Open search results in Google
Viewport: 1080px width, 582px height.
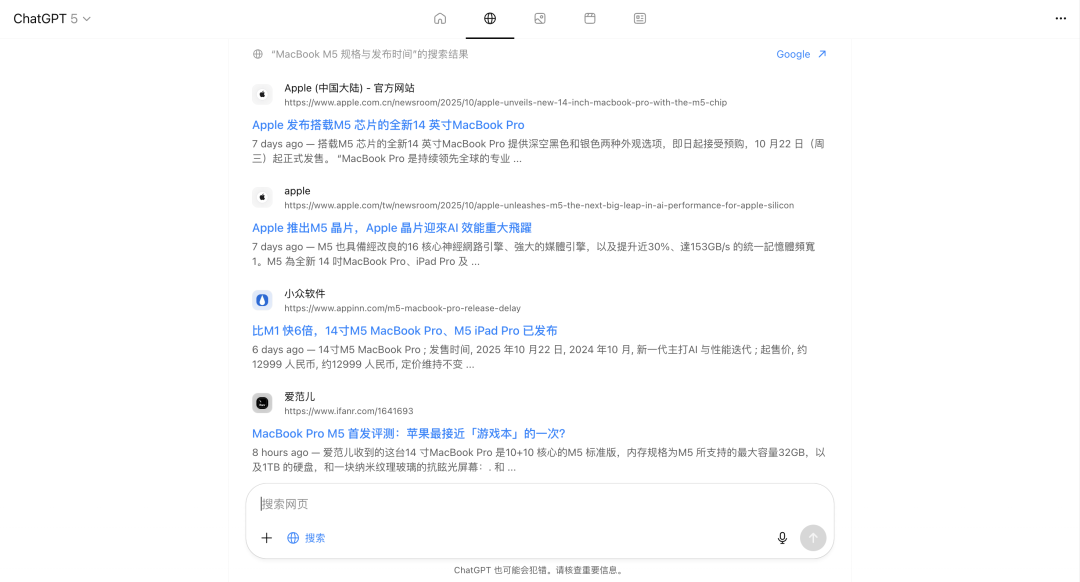801,54
